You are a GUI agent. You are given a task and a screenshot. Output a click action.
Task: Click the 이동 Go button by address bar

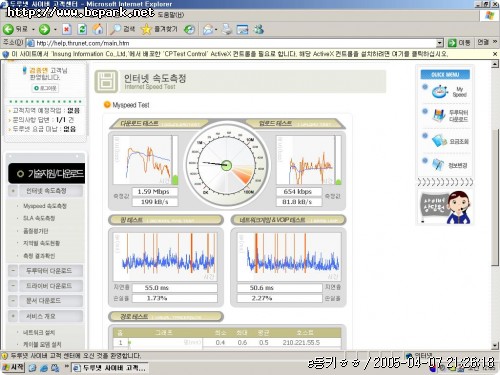(x=460, y=43)
